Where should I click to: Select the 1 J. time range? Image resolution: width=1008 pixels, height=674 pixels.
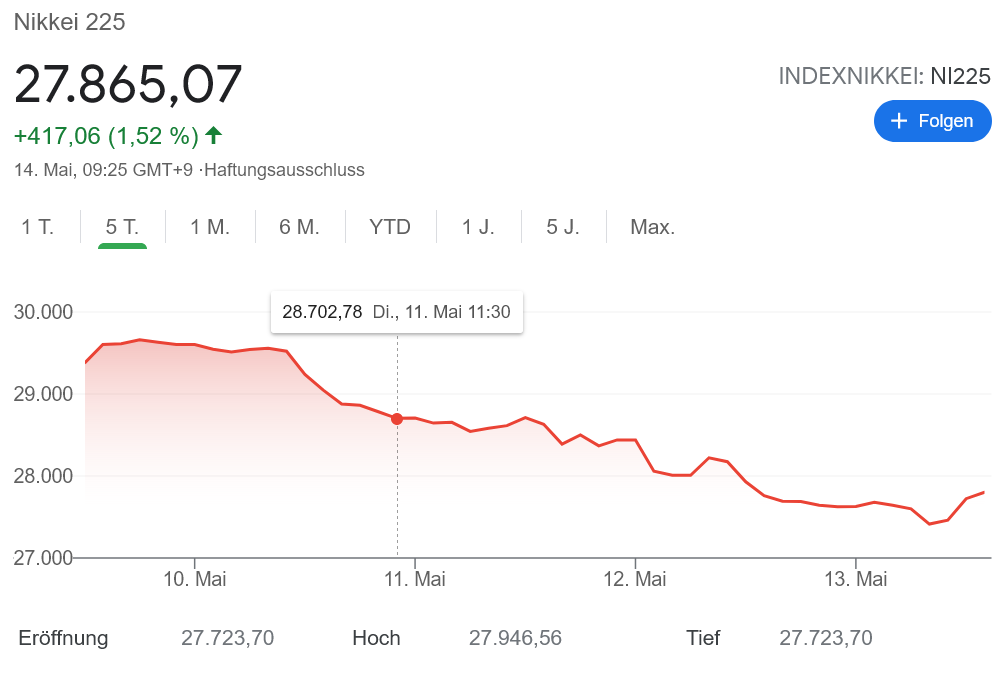(x=478, y=227)
